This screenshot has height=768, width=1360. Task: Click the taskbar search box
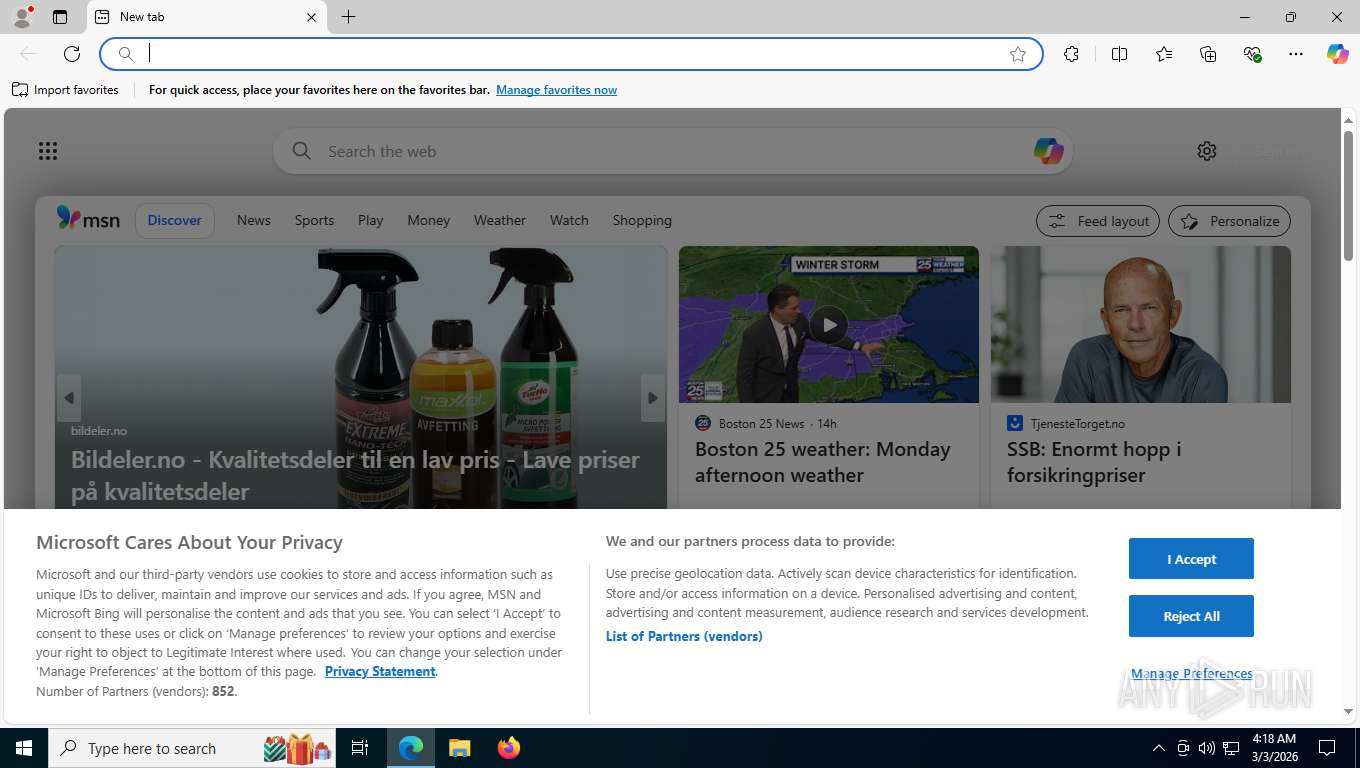[193, 748]
